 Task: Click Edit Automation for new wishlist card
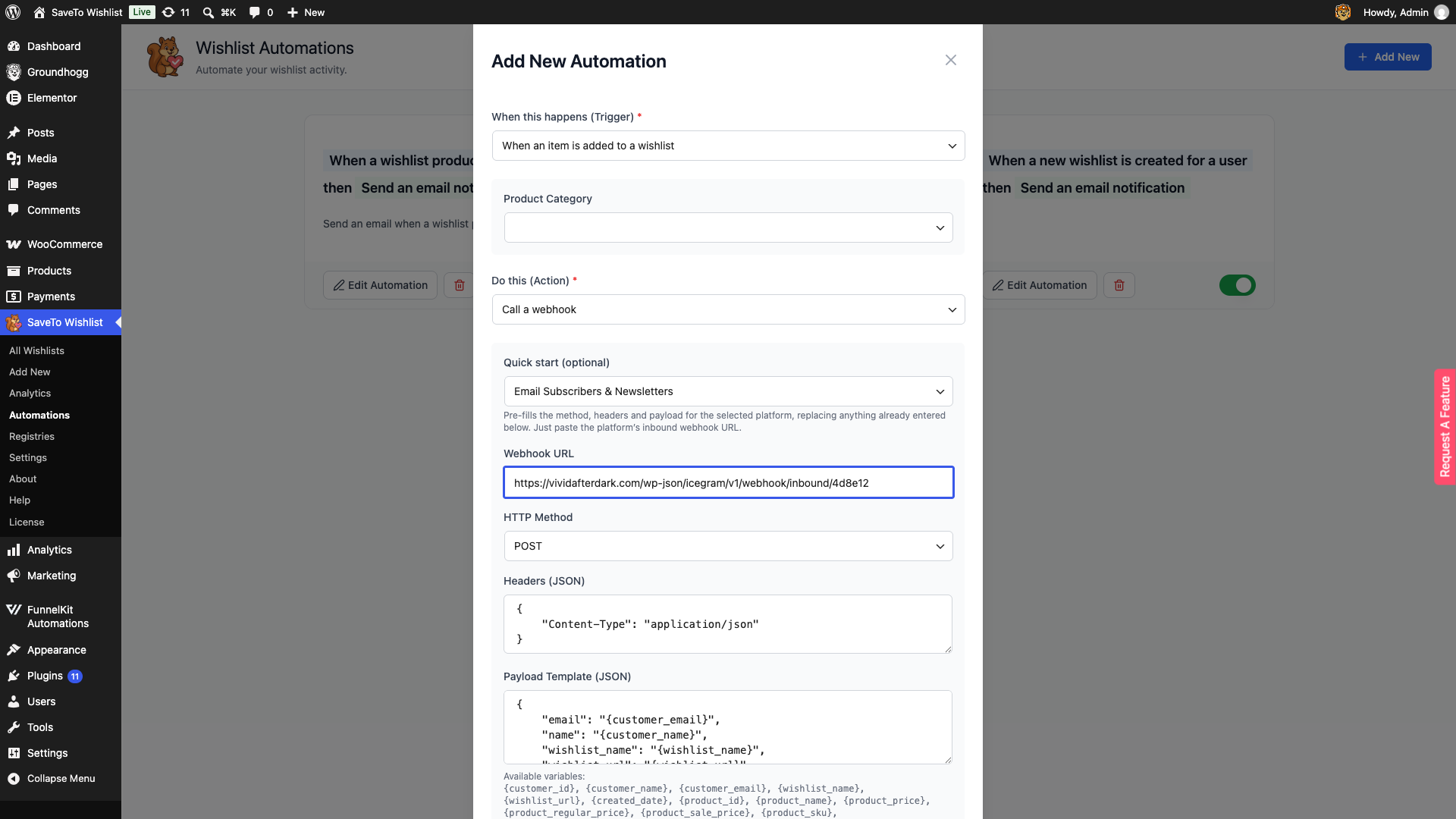pyautogui.click(x=1040, y=285)
